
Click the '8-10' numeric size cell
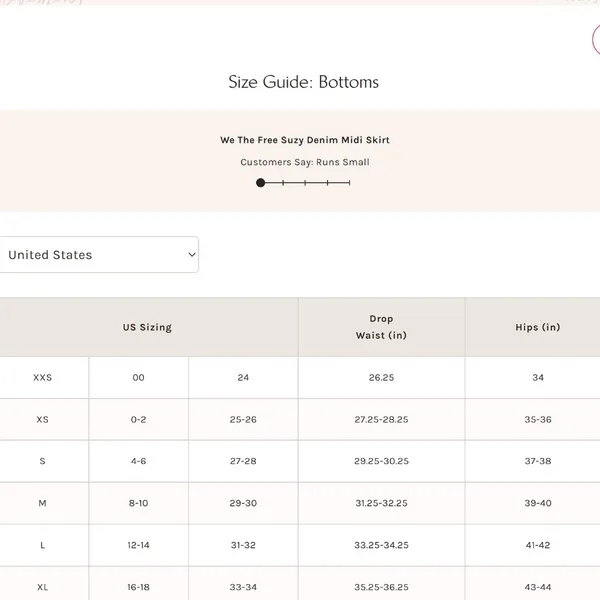click(139, 503)
